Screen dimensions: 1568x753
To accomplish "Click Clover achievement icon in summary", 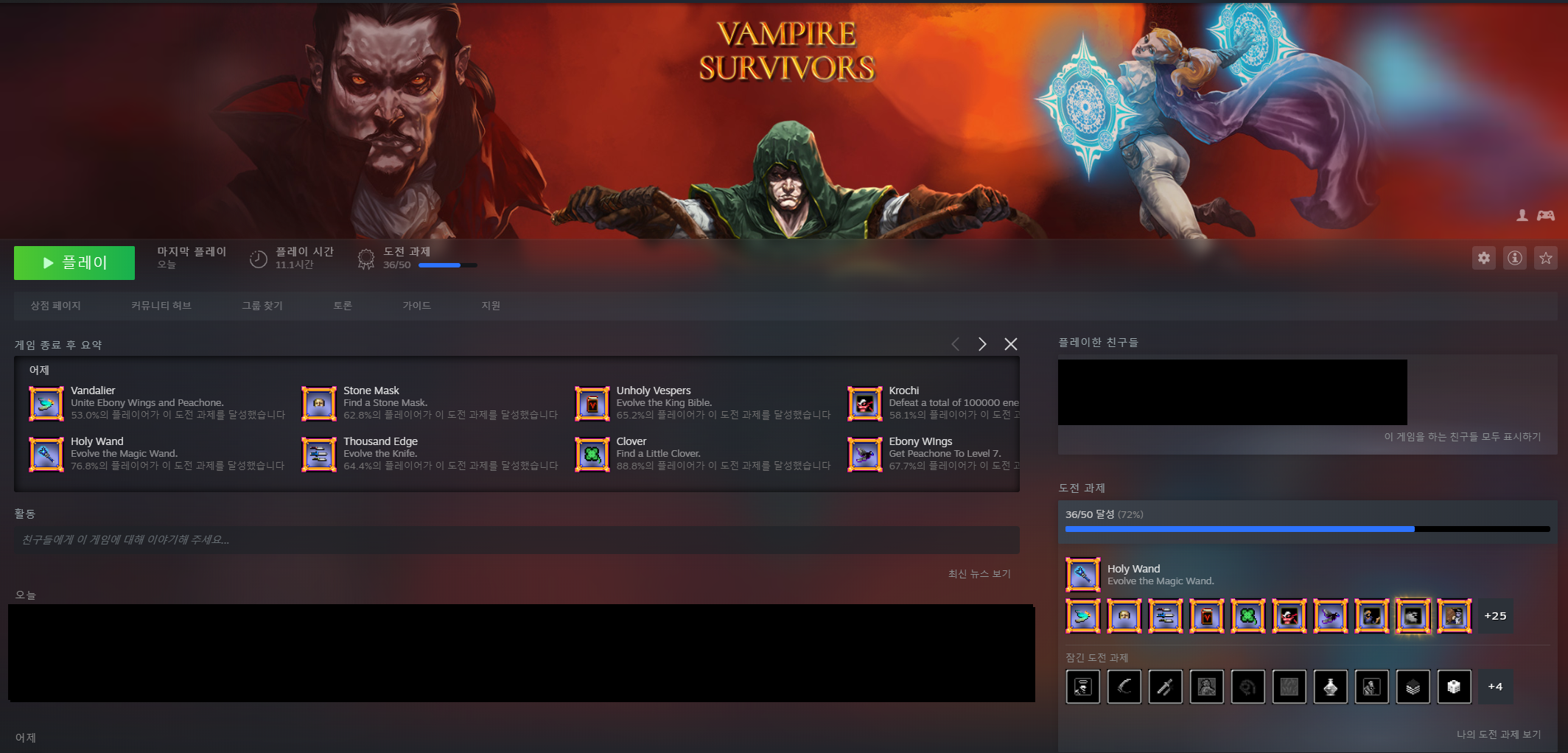I will [592, 455].
